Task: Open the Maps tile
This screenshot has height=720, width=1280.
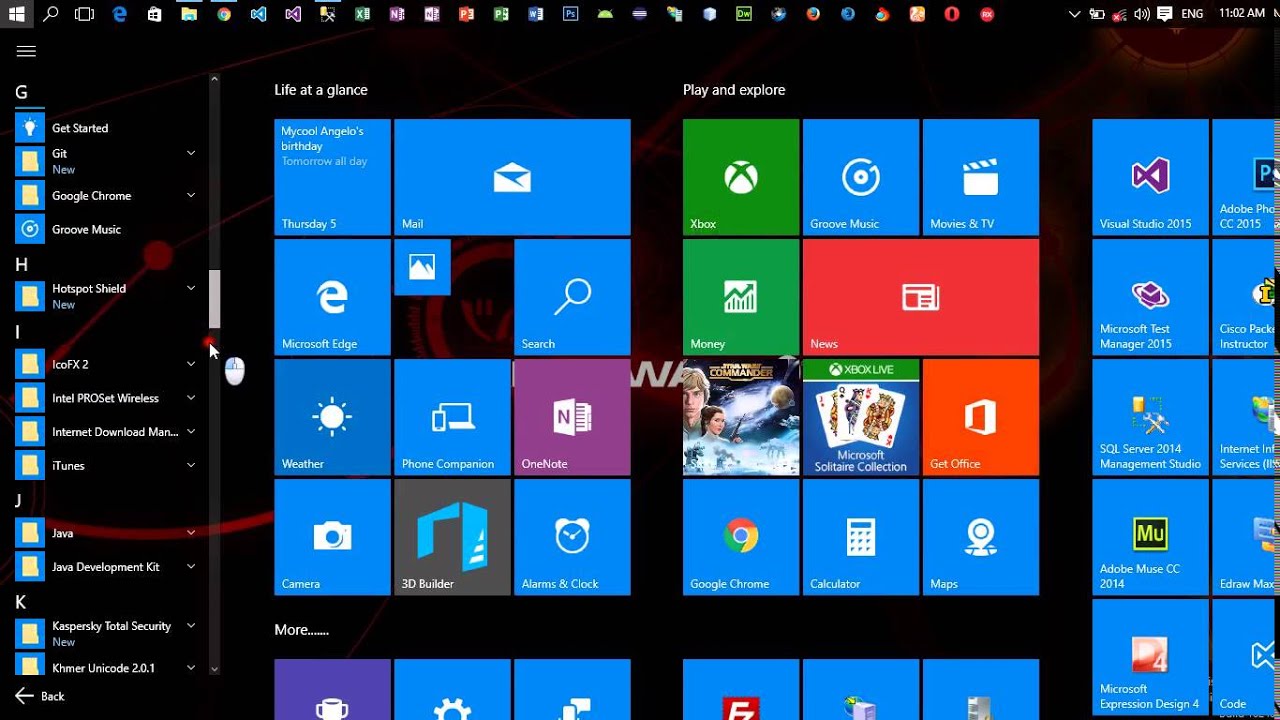Action: click(981, 537)
